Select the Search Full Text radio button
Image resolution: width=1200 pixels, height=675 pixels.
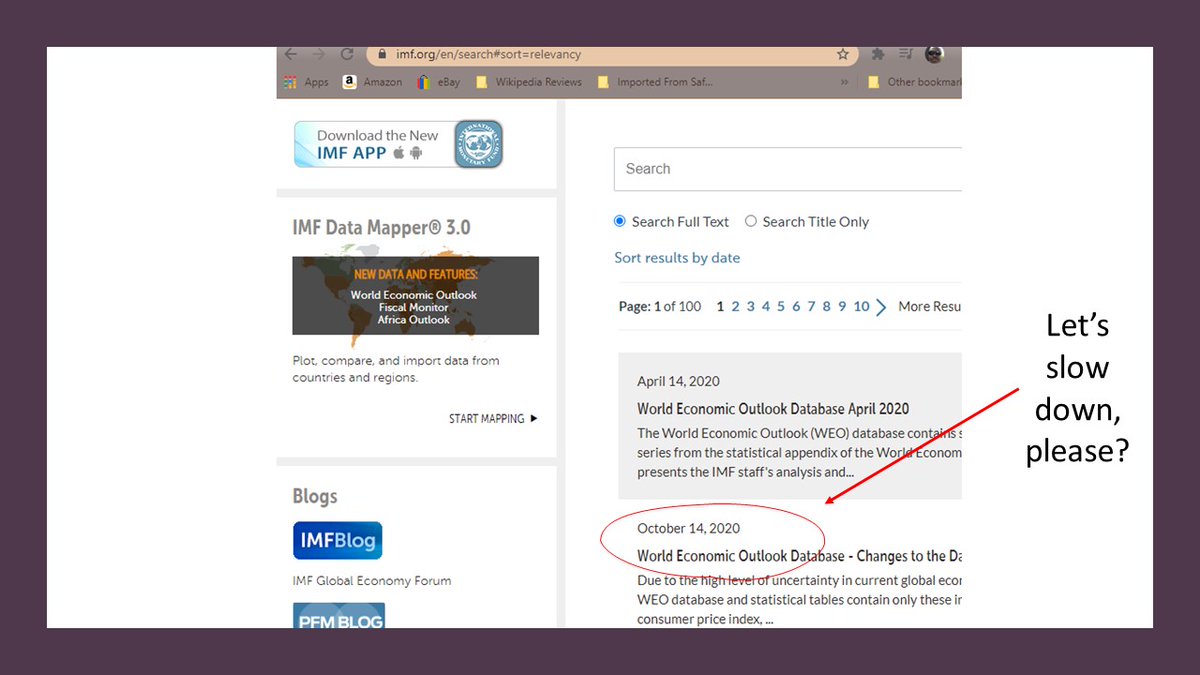point(620,221)
